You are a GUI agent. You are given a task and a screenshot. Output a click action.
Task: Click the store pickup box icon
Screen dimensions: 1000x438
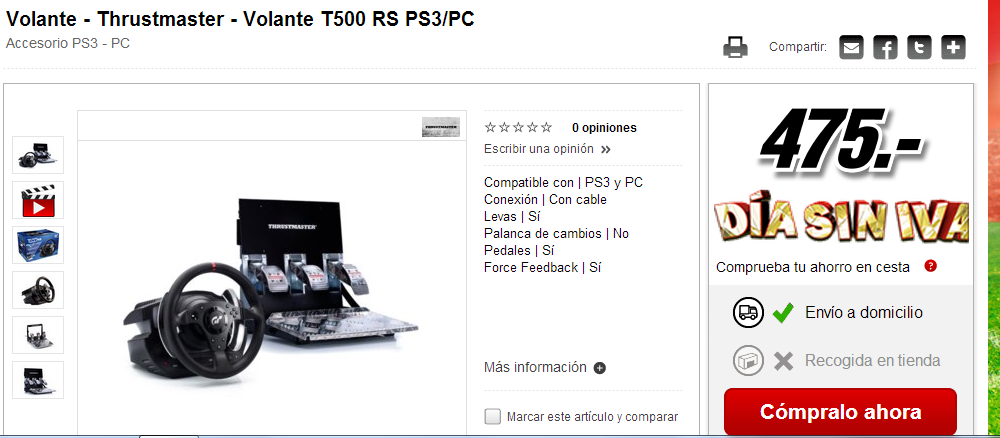coord(748,361)
